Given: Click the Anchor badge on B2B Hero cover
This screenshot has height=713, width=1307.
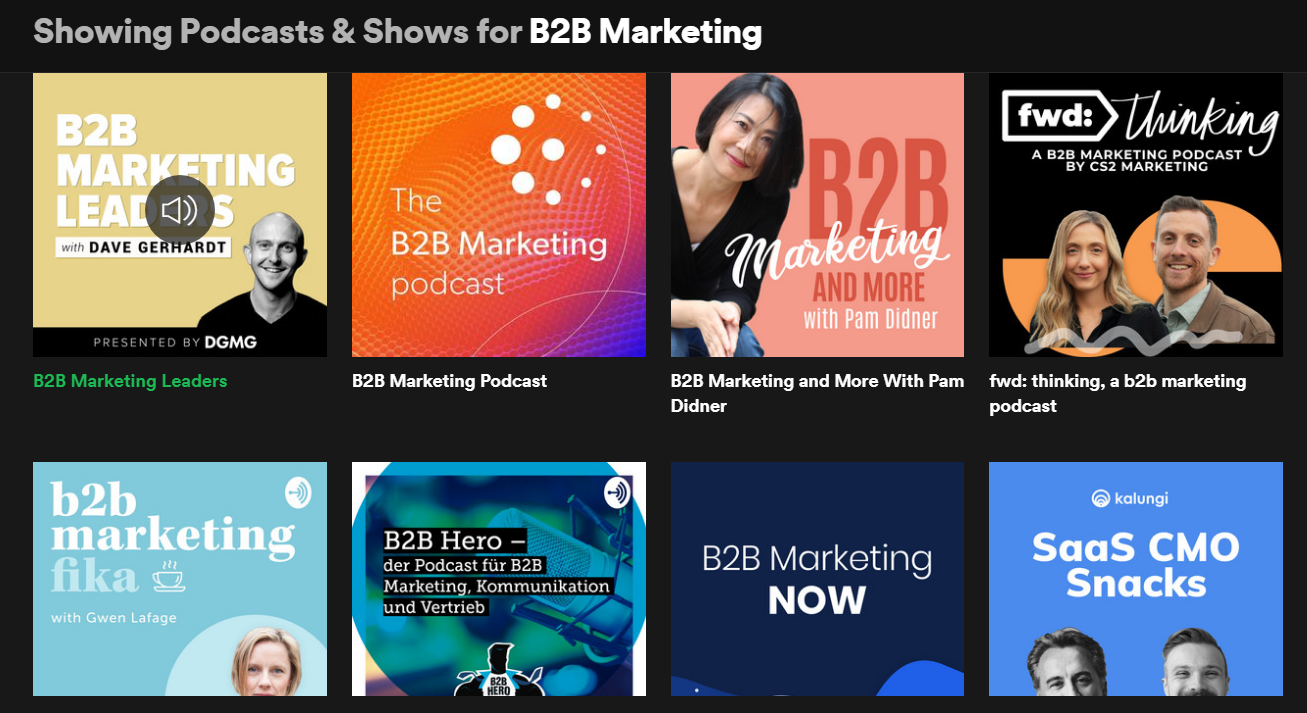Looking at the screenshot, I should [x=617, y=492].
